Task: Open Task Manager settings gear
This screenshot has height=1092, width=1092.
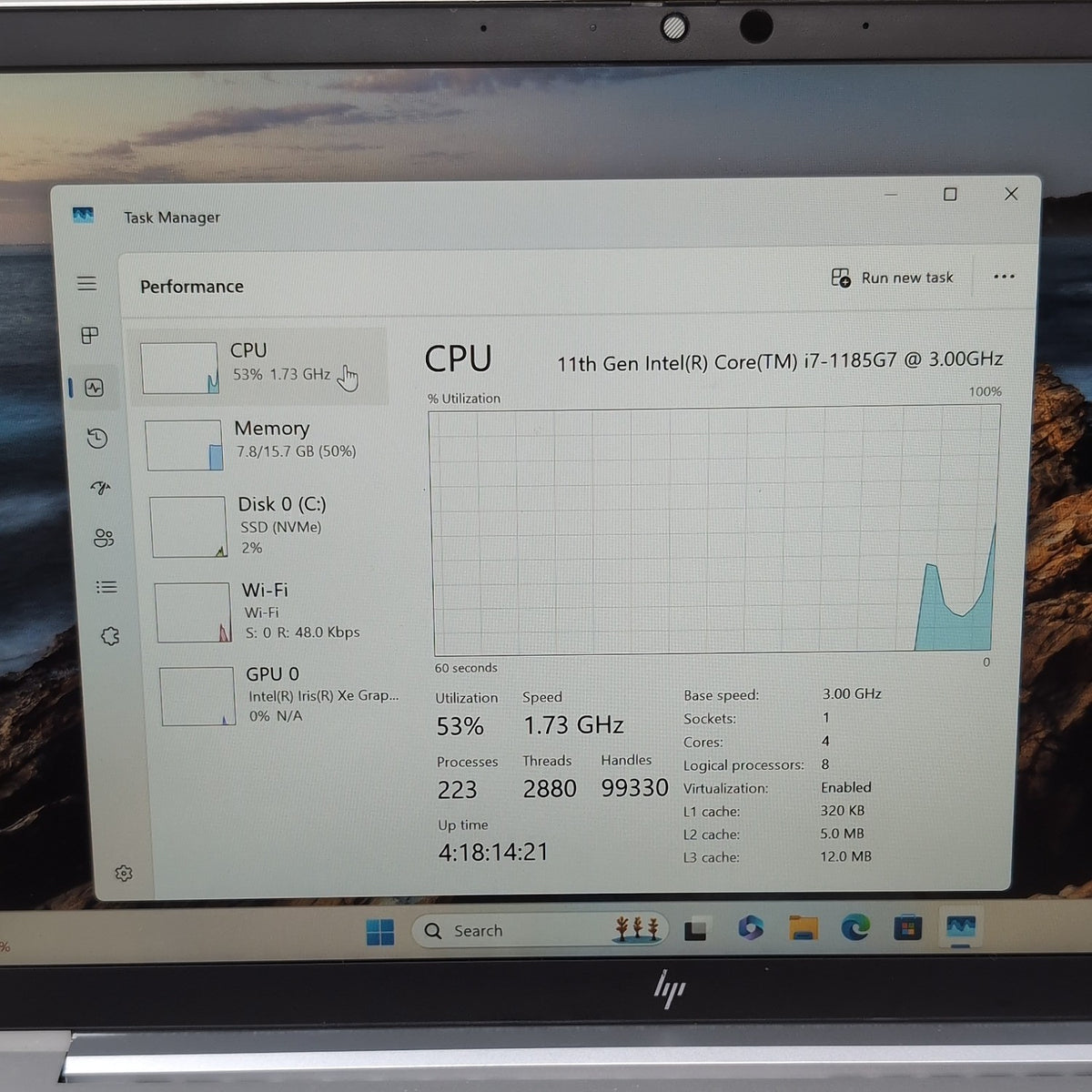Action: 124,874
